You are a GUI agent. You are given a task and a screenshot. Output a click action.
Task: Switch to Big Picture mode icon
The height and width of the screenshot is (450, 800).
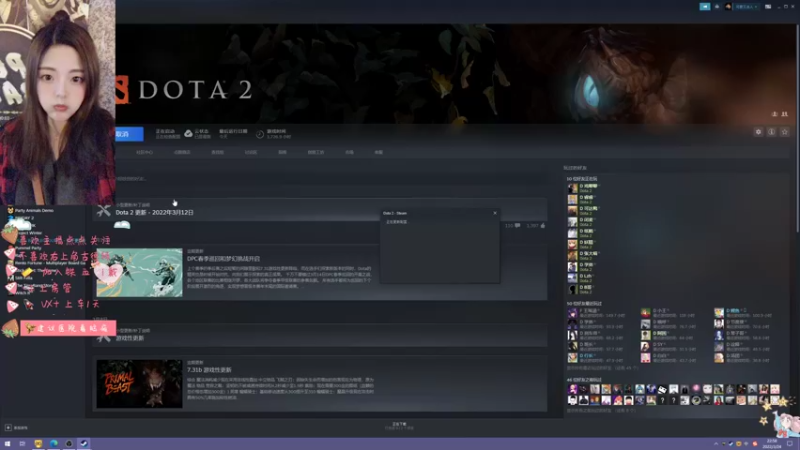(x=768, y=7)
